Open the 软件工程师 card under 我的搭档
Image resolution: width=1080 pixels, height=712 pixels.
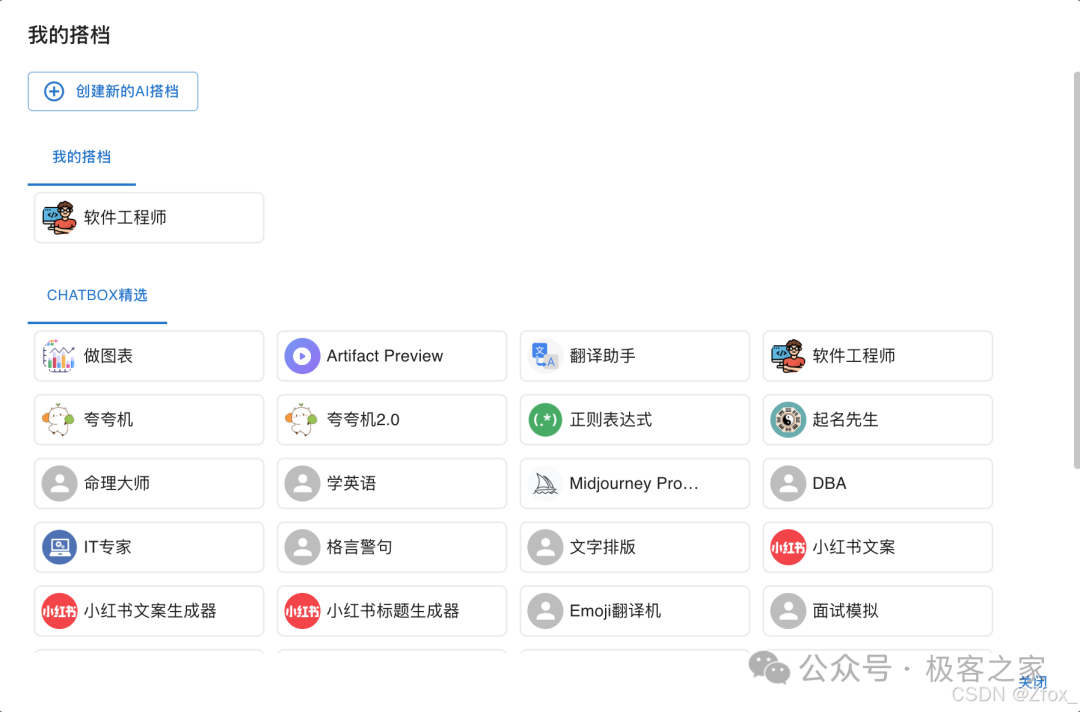148,217
